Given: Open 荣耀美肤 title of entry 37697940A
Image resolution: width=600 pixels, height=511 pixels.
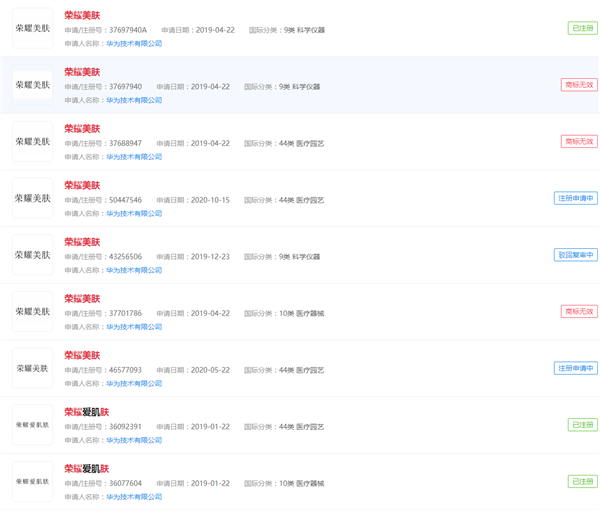Looking at the screenshot, I should click(82, 15).
